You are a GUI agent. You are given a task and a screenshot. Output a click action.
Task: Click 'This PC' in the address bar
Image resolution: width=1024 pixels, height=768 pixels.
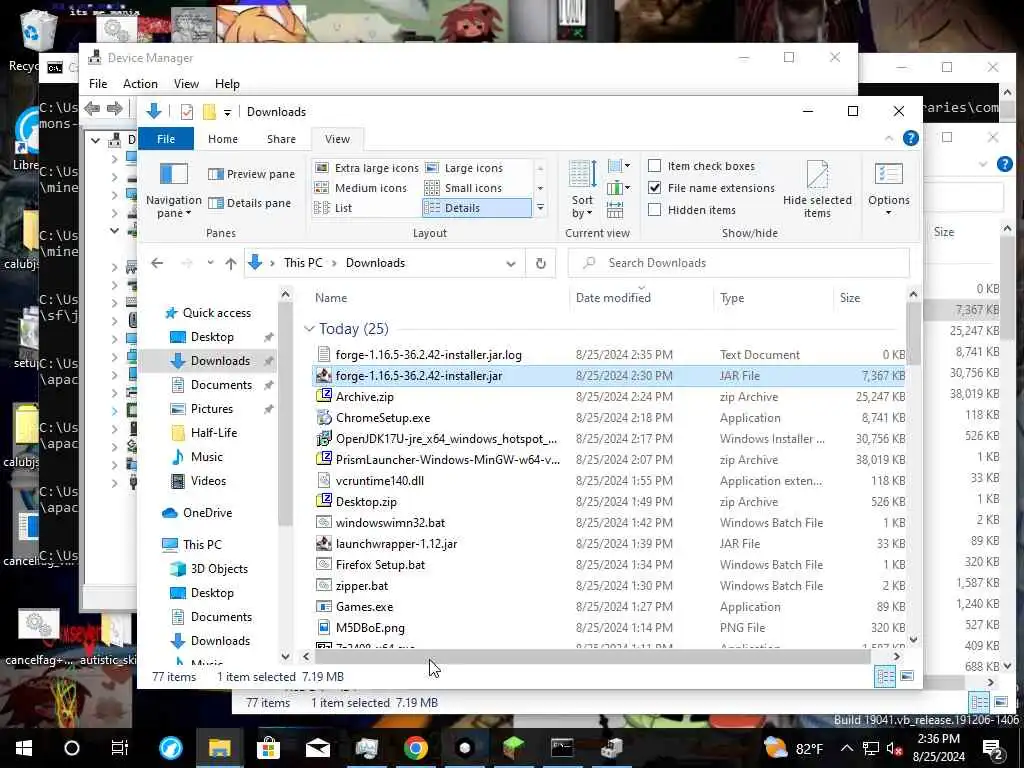point(303,263)
